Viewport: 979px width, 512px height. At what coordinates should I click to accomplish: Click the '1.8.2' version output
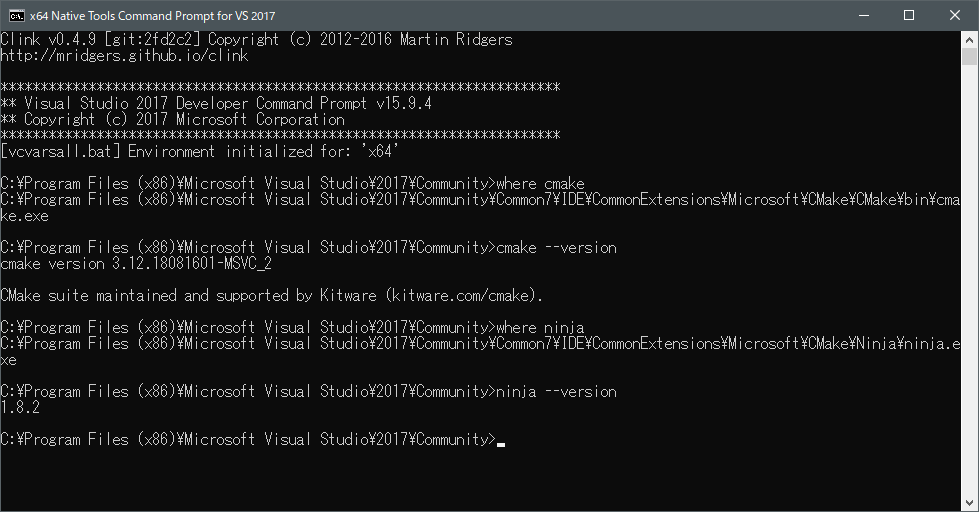pos(20,408)
